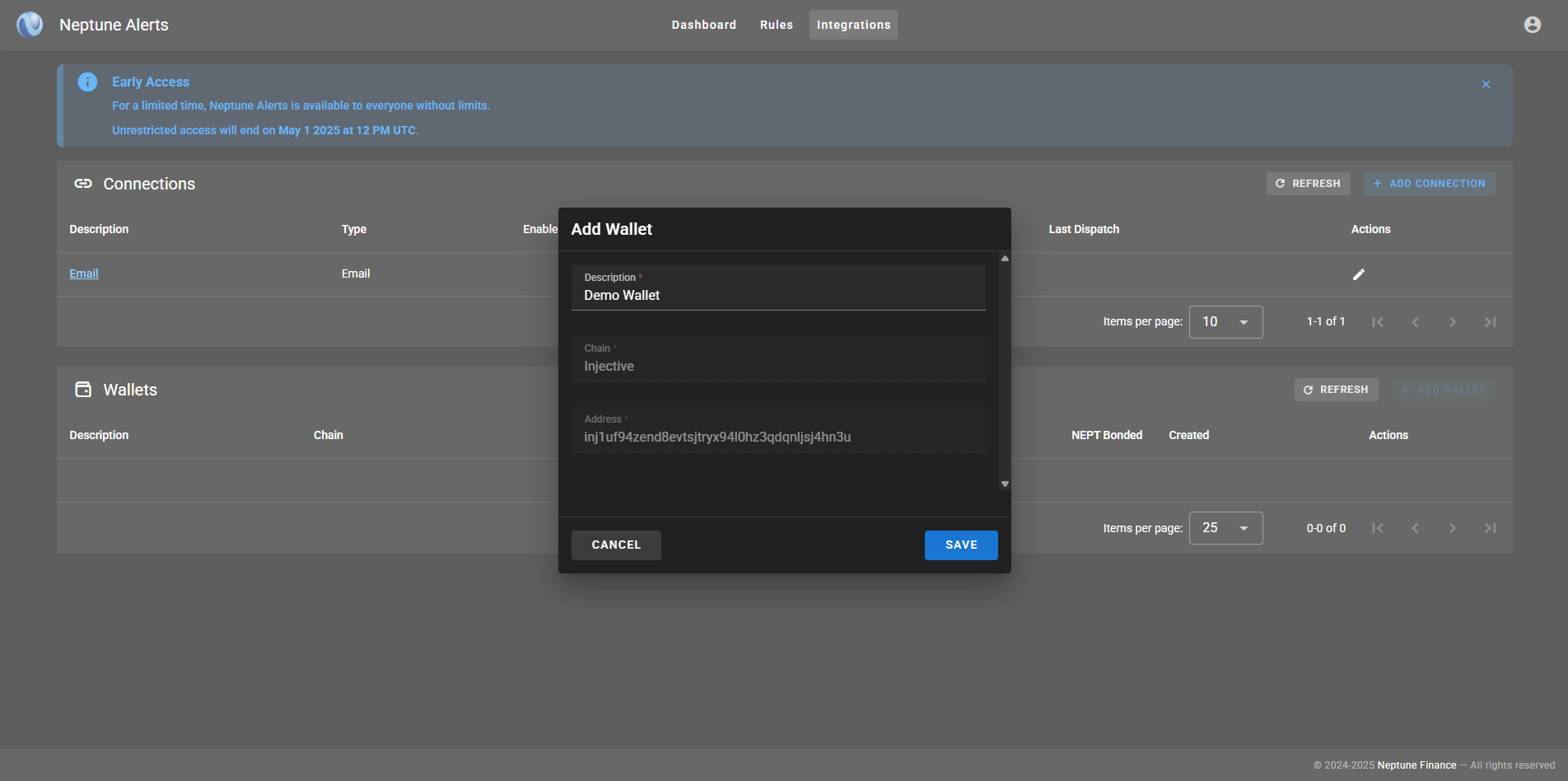Screen dimensions: 1568x781
Task: Open the user account profile icon
Action: pos(1532,25)
